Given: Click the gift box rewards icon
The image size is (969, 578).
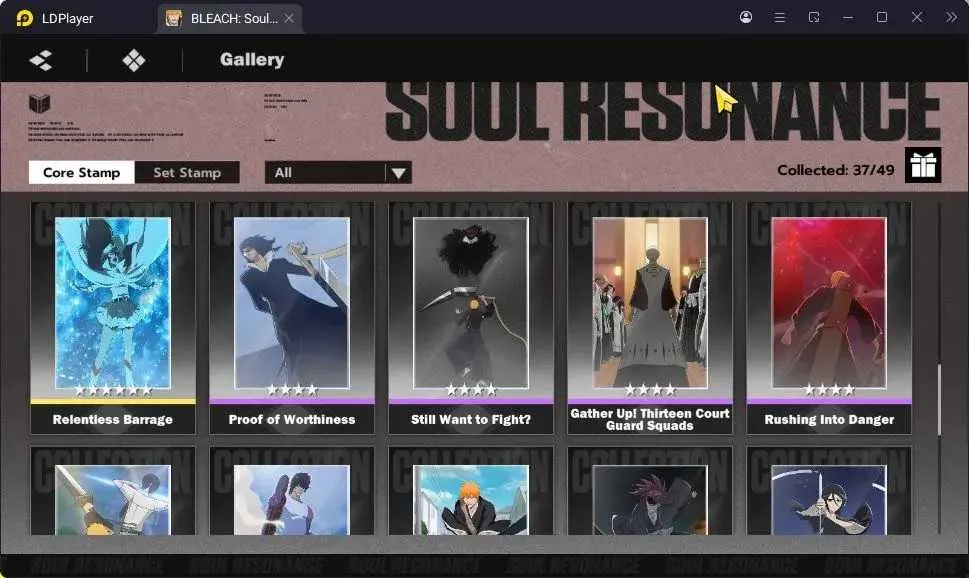Looking at the screenshot, I should pos(923,165).
